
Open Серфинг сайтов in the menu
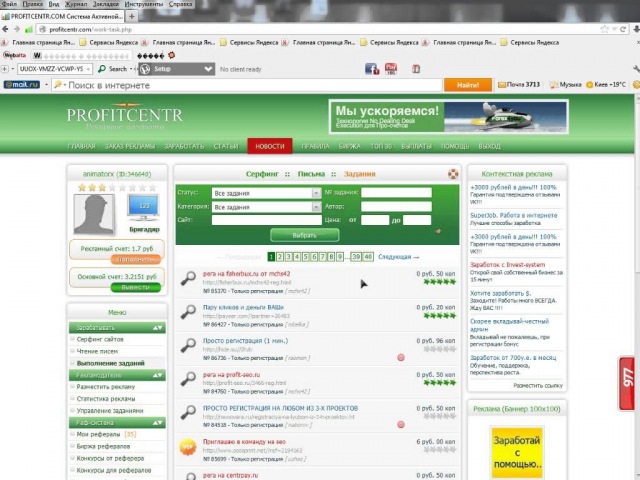[100, 339]
